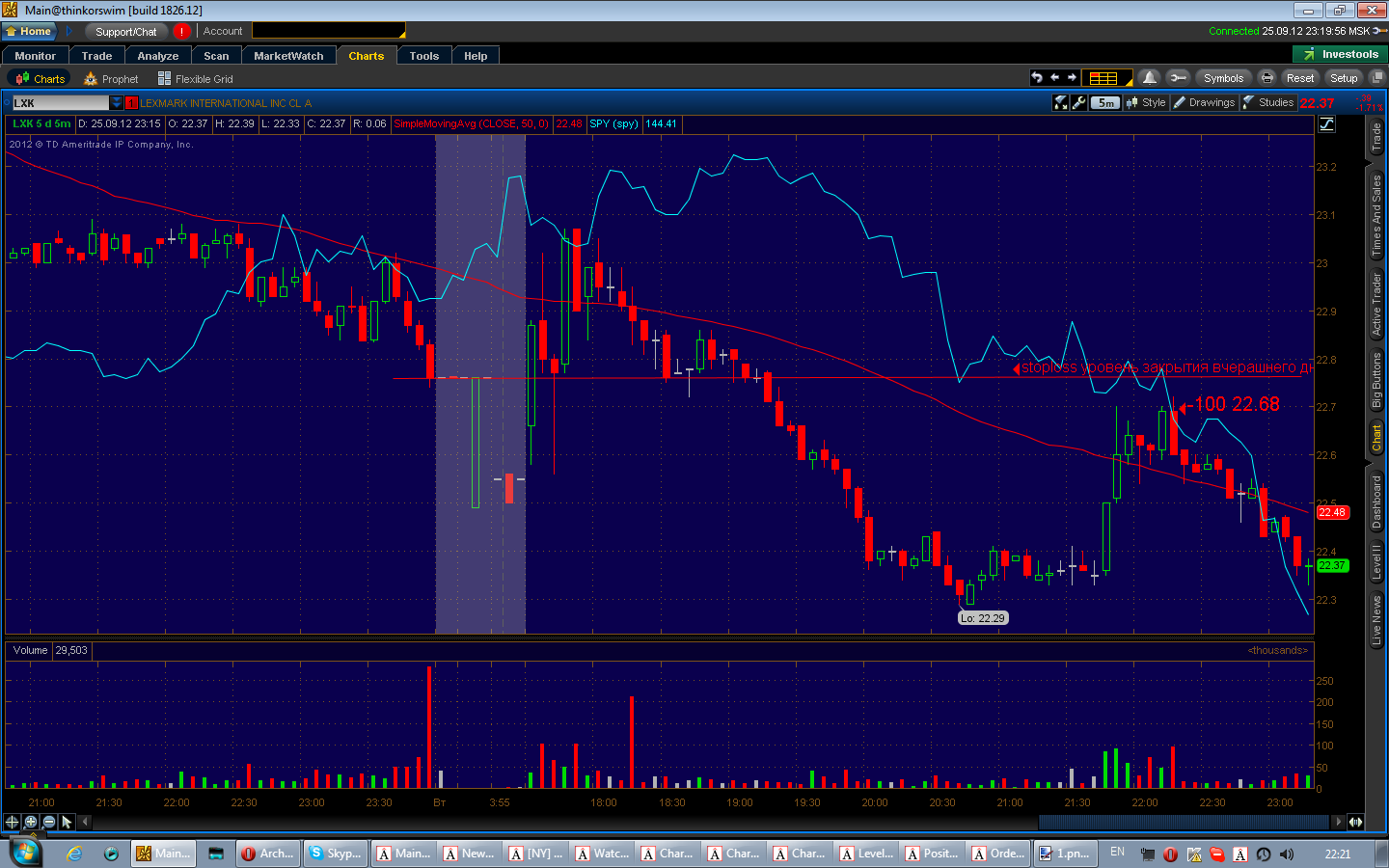
Task: Open the Trade tab
Action: coord(96,56)
